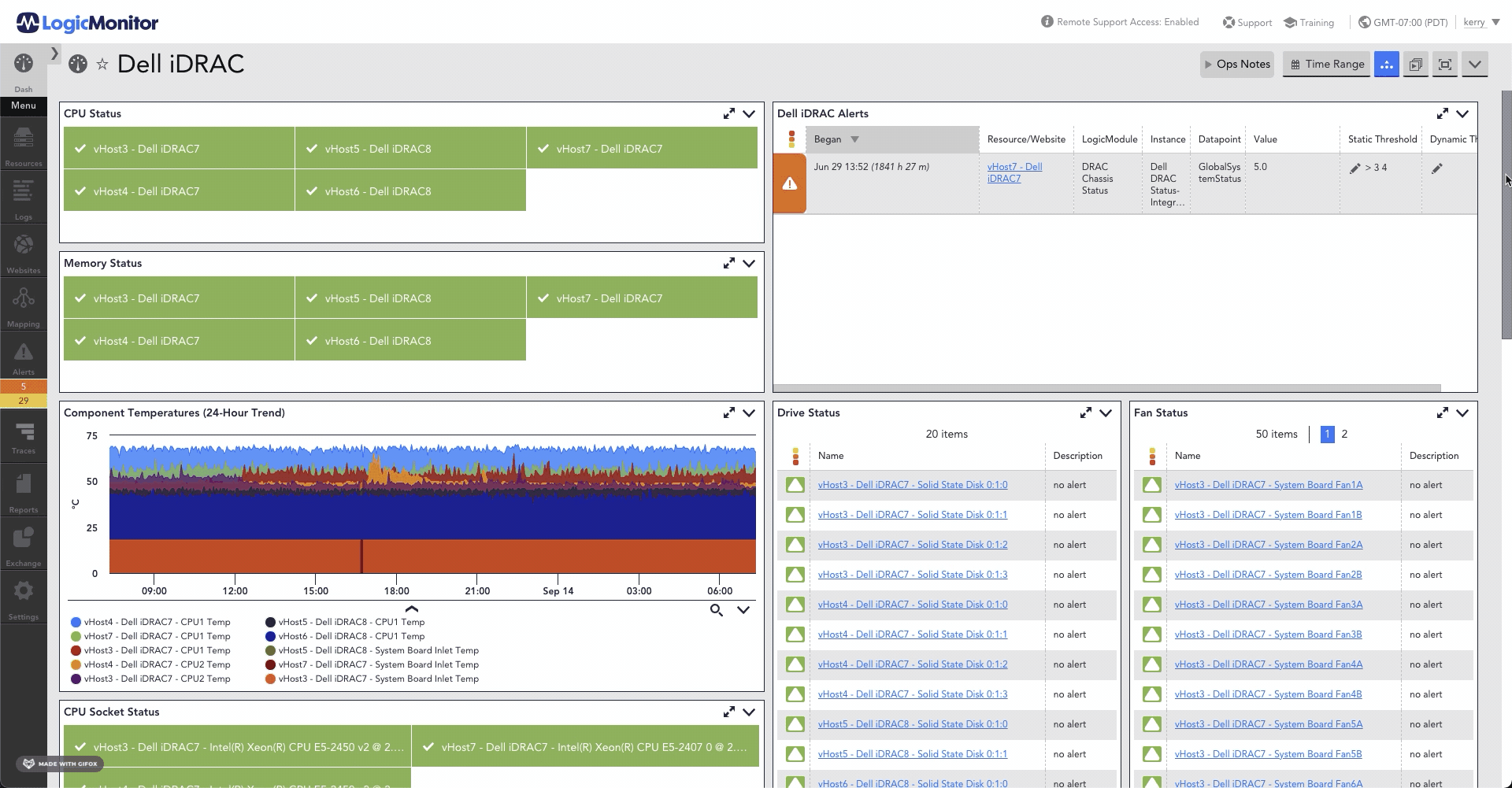This screenshot has width=1512, height=788.
Task: Open the Mapping sidebar section
Action: [24, 306]
